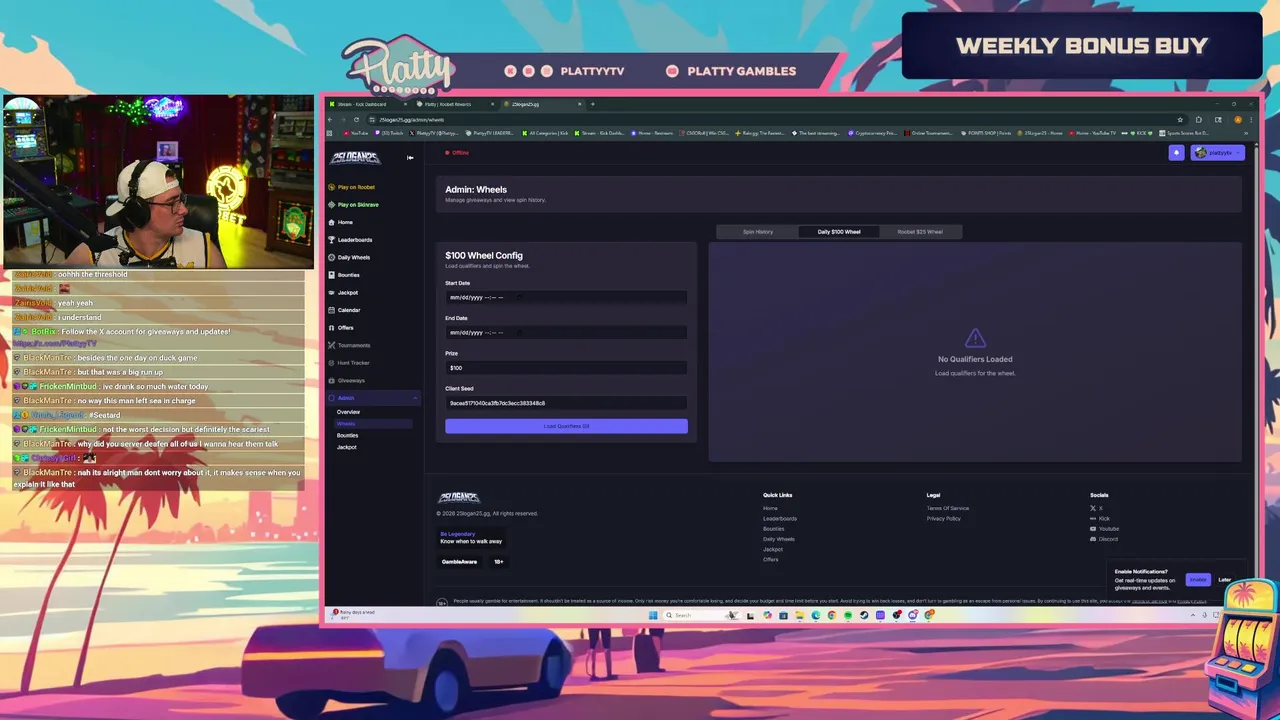Switch to the Roobet $25 Wheel tab
Image resolution: width=1280 pixels, height=720 pixels.
pyautogui.click(x=919, y=232)
